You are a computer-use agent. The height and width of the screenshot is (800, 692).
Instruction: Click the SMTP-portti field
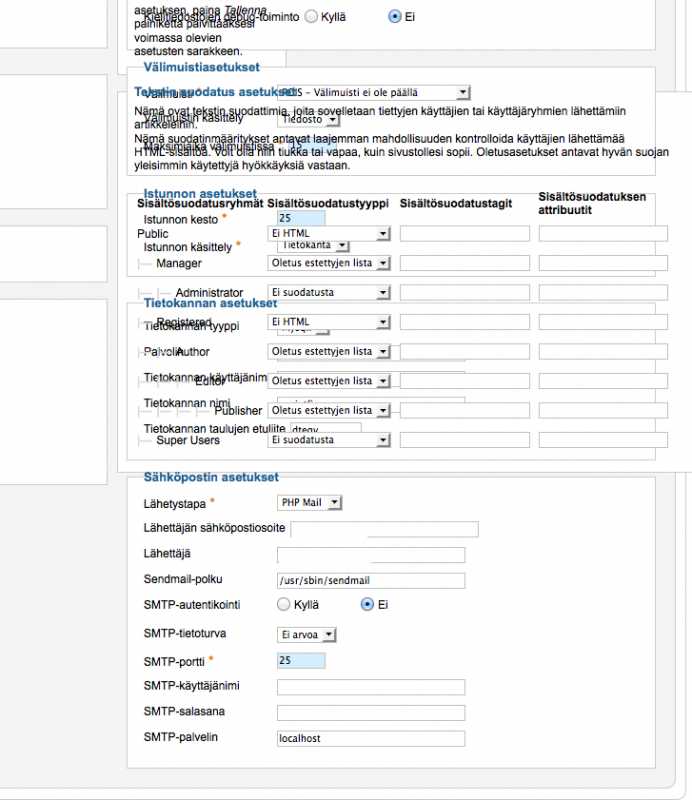pos(301,661)
